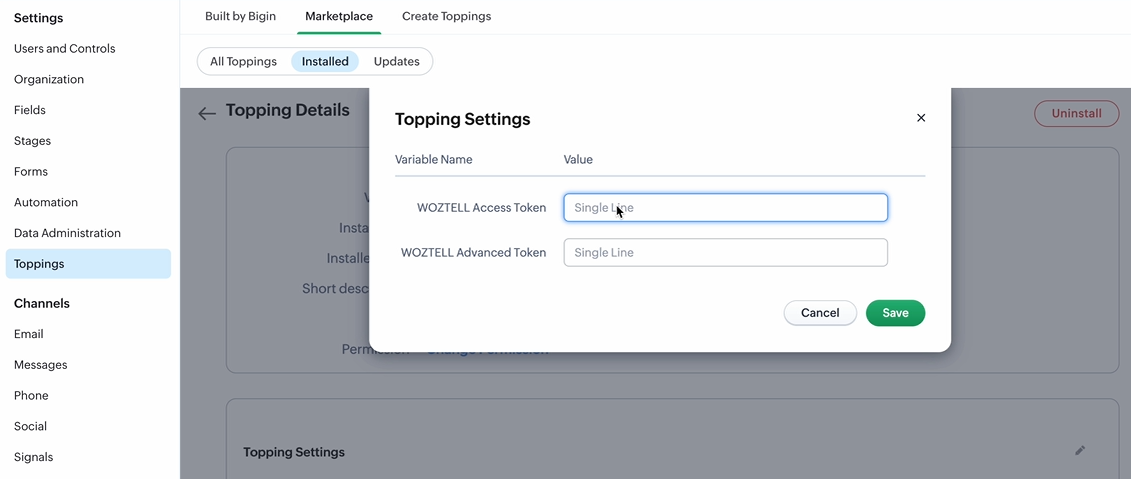Screen dimensions: 1131x479
Task: Open the Email channel settings
Action: (29, 334)
